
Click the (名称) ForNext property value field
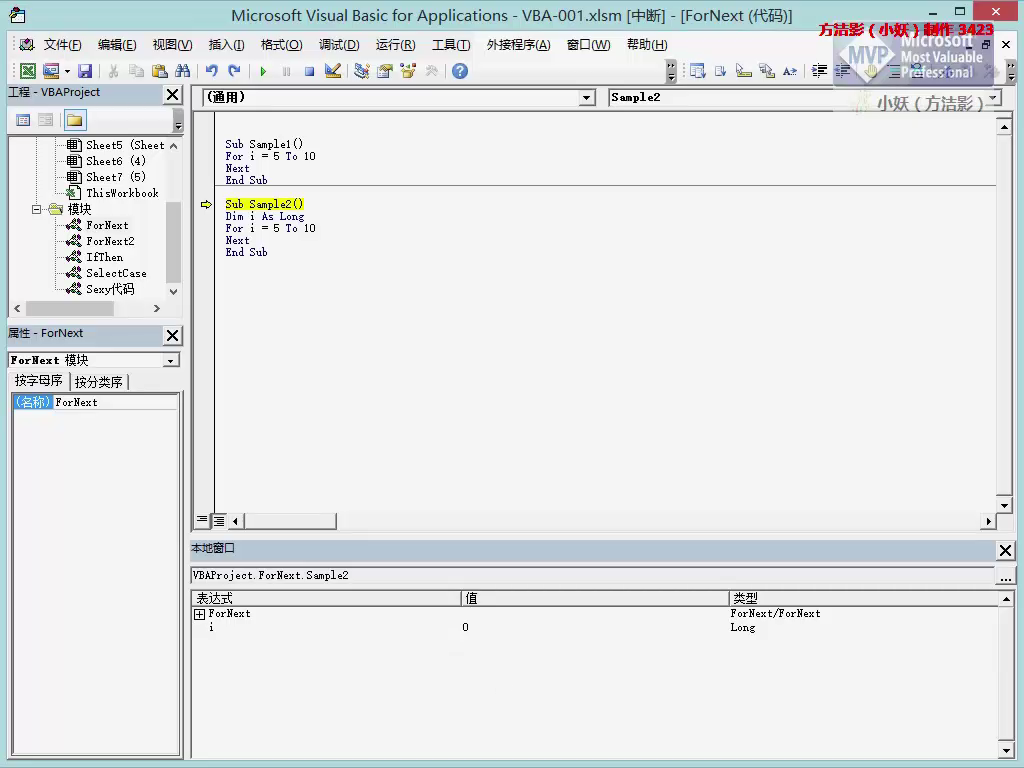(x=115, y=402)
